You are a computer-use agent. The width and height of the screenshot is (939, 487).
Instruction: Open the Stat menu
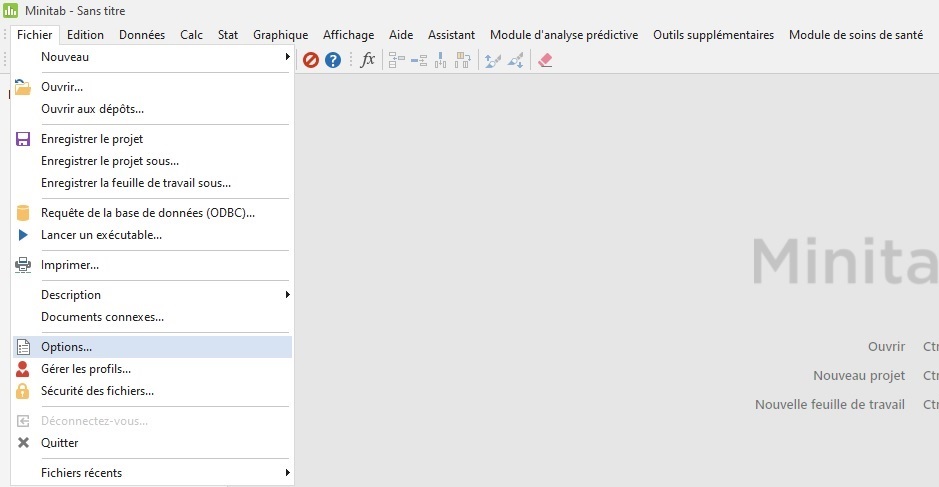tap(228, 35)
